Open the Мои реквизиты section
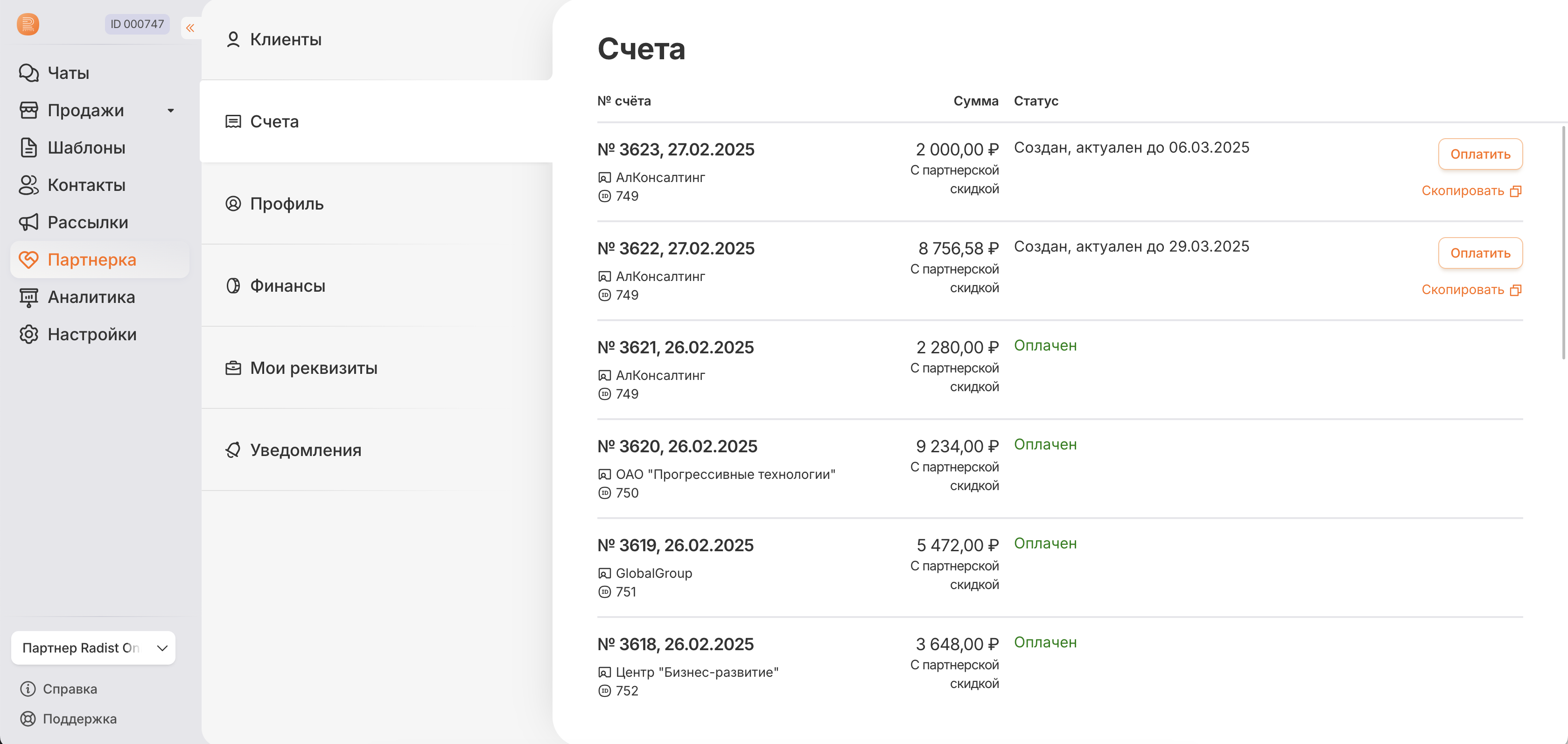 [x=314, y=368]
